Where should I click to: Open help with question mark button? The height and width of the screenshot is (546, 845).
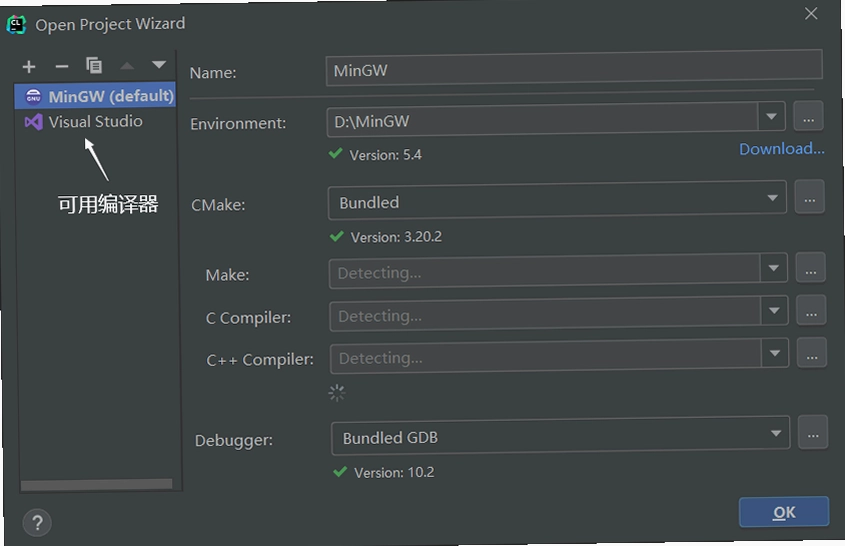coord(37,523)
